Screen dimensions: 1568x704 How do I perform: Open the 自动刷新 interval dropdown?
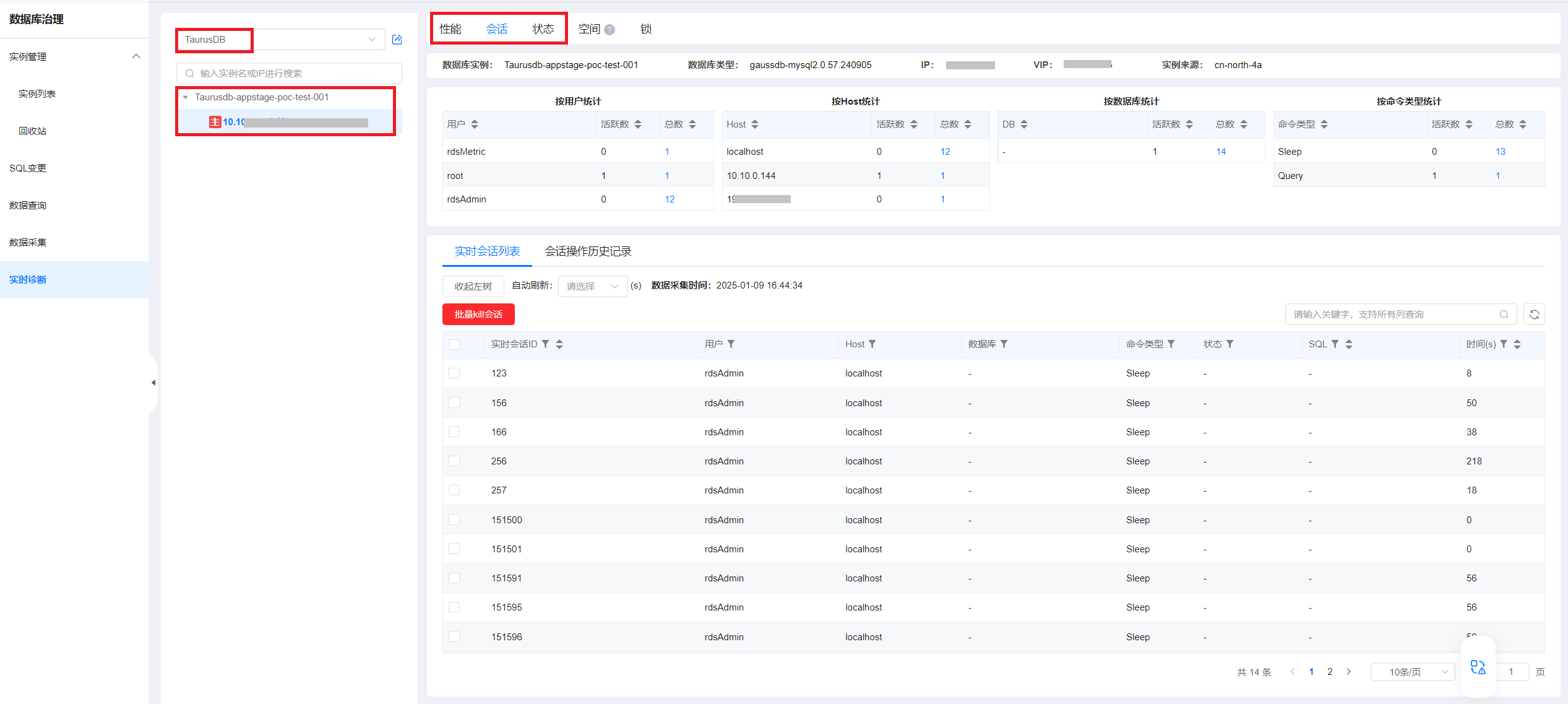click(x=592, y=286)
